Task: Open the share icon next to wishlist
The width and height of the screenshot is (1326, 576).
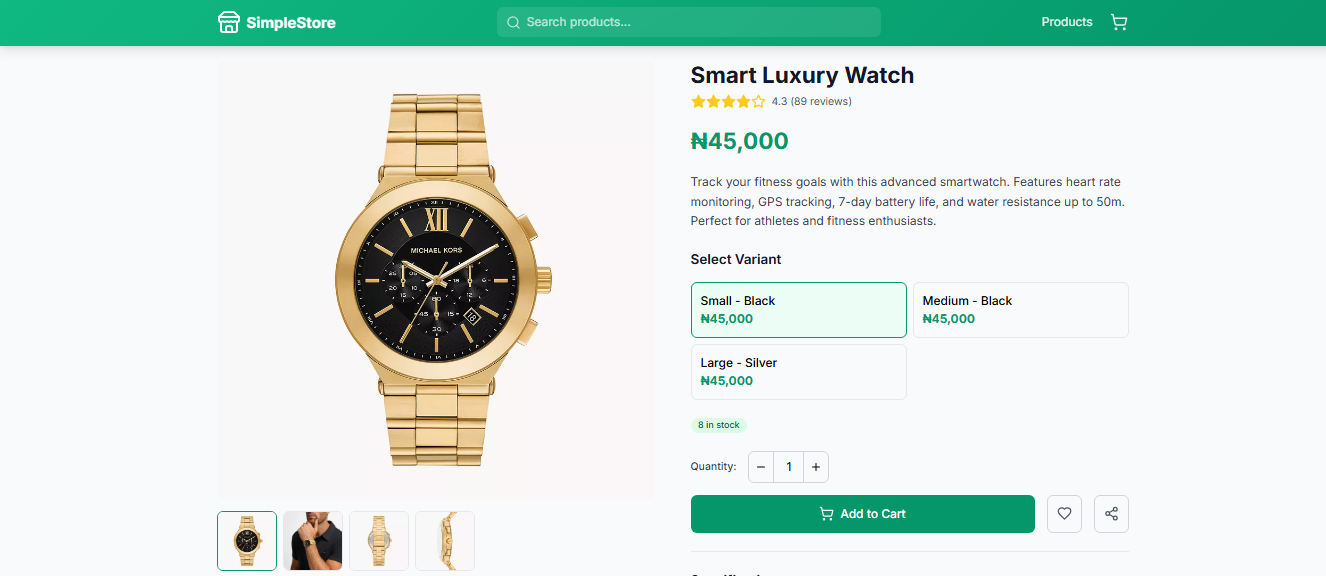Action: tap(1111, 513)
